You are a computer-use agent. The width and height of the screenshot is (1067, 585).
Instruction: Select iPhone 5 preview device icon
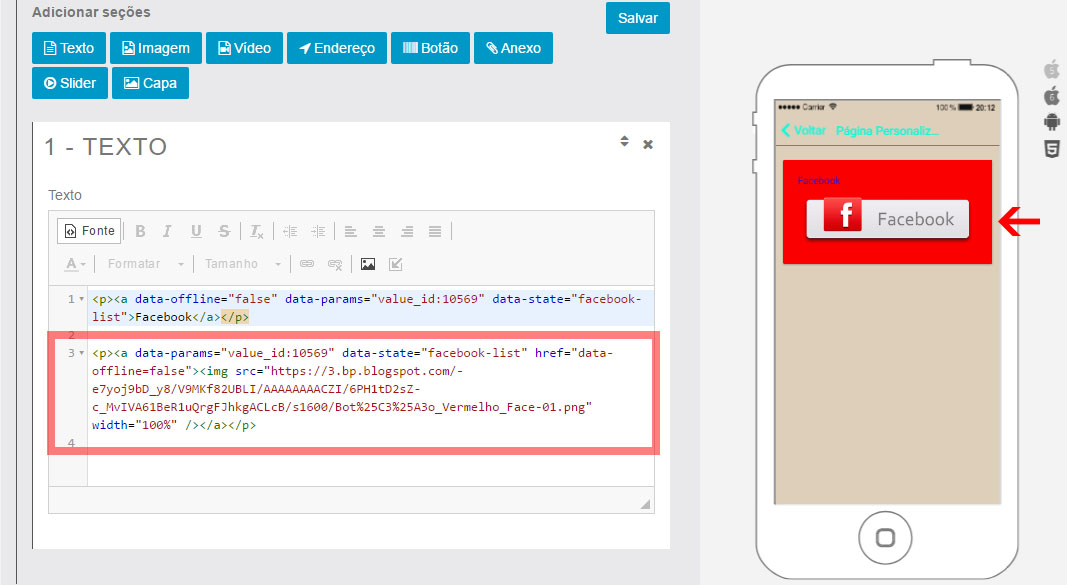click(x=1052, y=69)
